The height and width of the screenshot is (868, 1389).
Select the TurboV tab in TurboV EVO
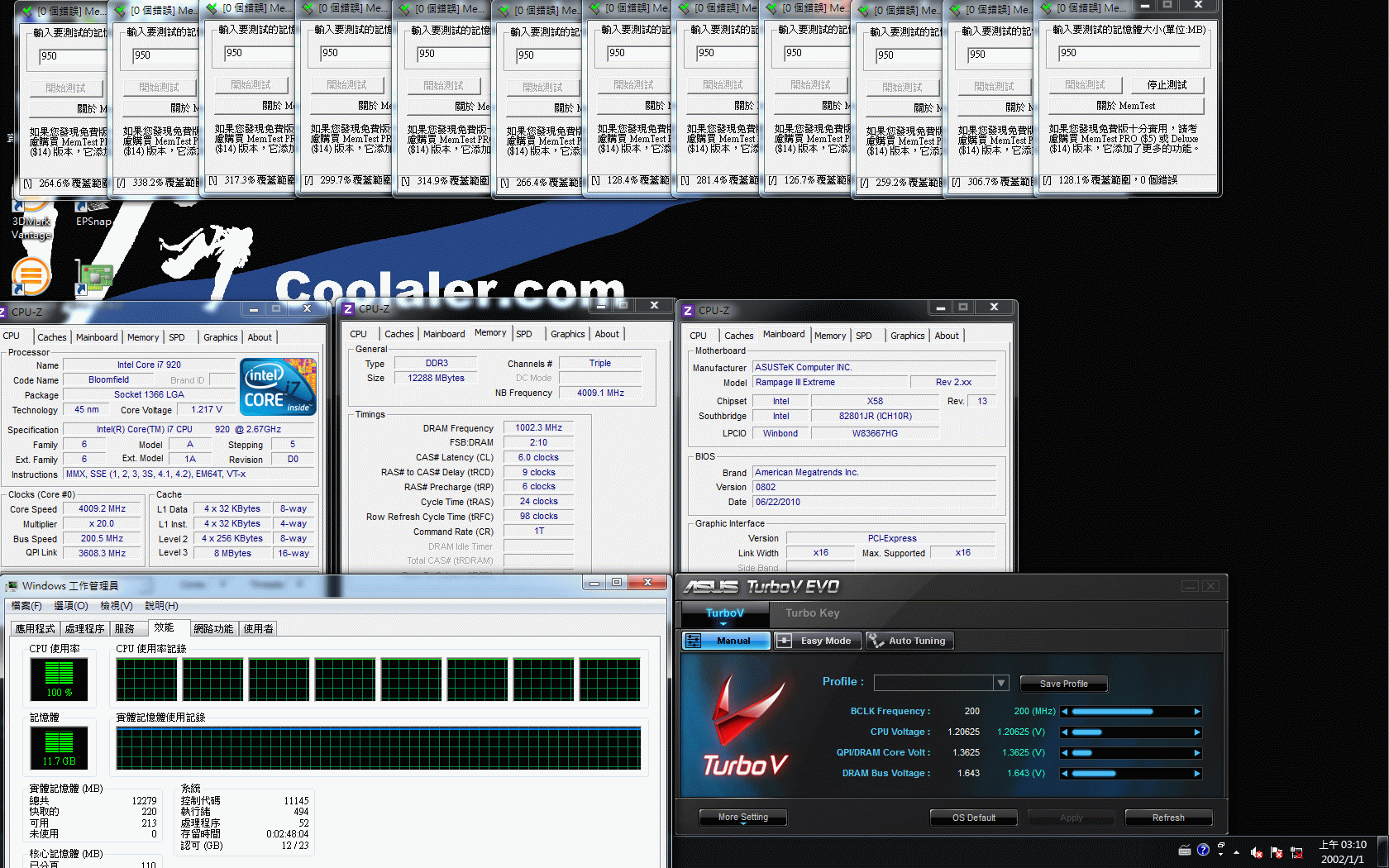[725, 613]
